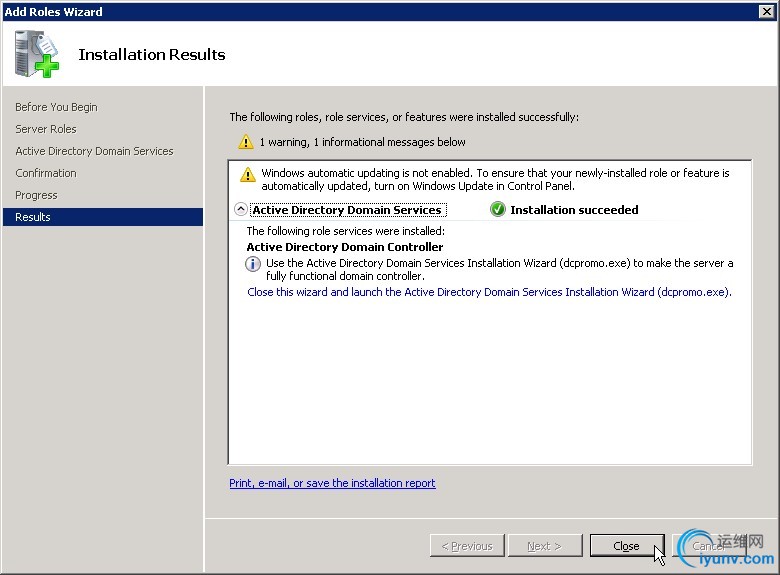This screenshot has width=780, height=575.
Task: Click the Active Directory Domain Controller text
Action: click(x=345, y=247)
